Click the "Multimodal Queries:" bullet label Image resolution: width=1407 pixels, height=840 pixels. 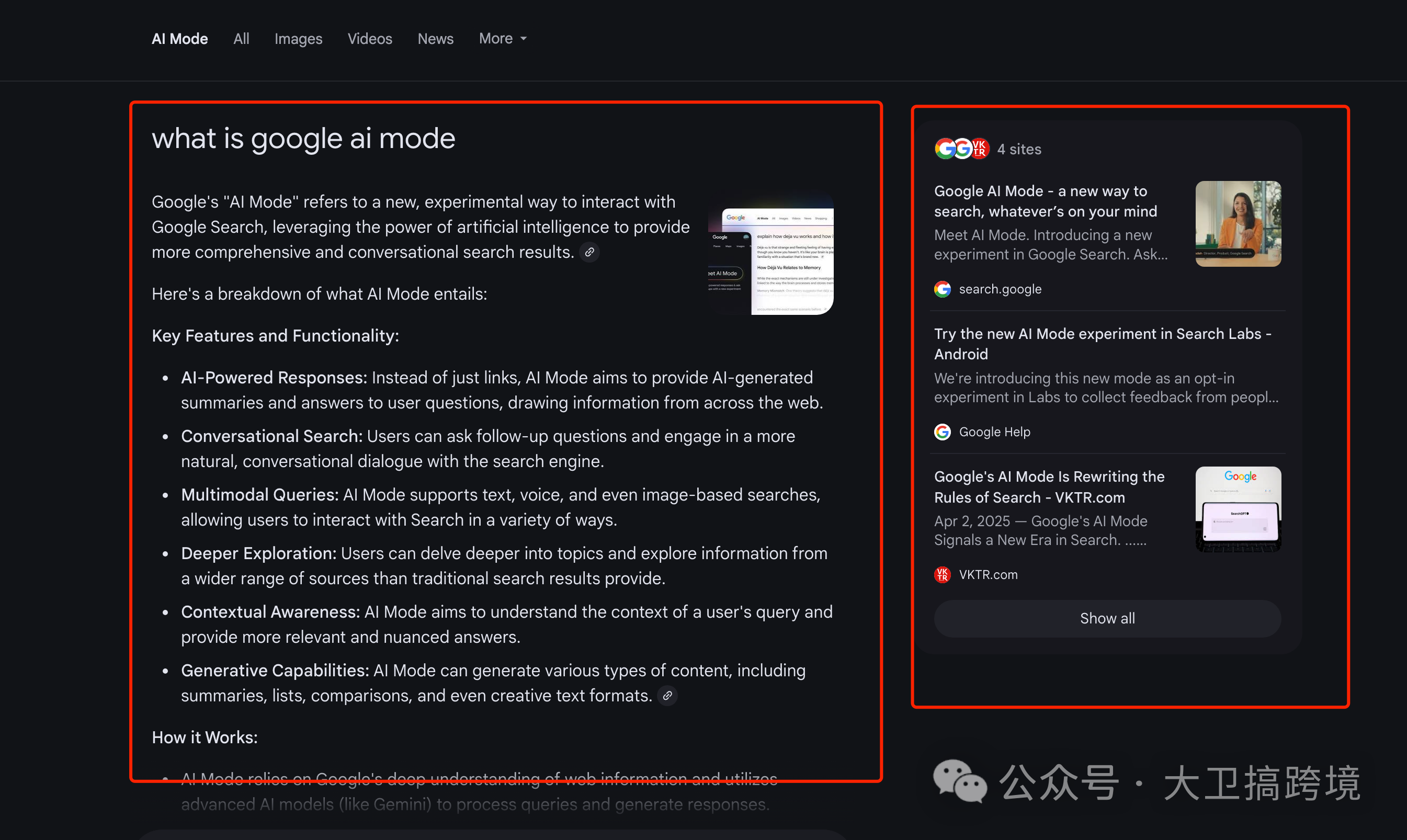260,495
